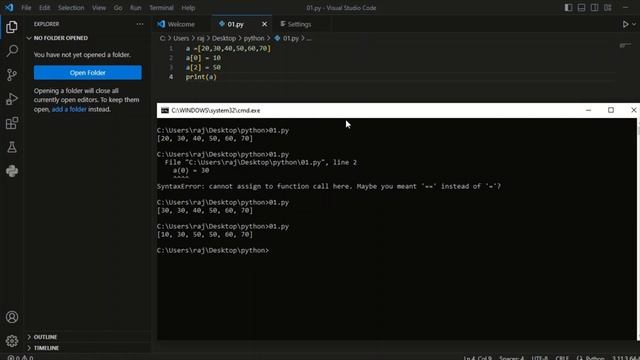Open the File menu
Viewport: 640px width, 360px height.
pos(26,8)
